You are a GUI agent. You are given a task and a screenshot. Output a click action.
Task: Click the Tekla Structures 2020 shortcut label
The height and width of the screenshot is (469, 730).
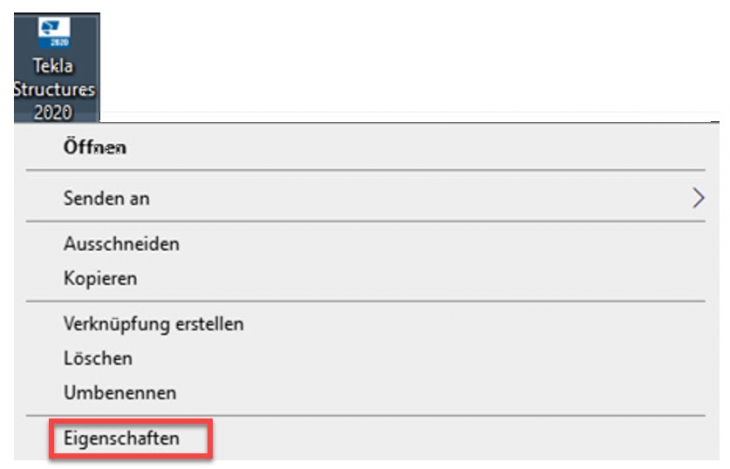pyautogui.click(x=54, y=89)
